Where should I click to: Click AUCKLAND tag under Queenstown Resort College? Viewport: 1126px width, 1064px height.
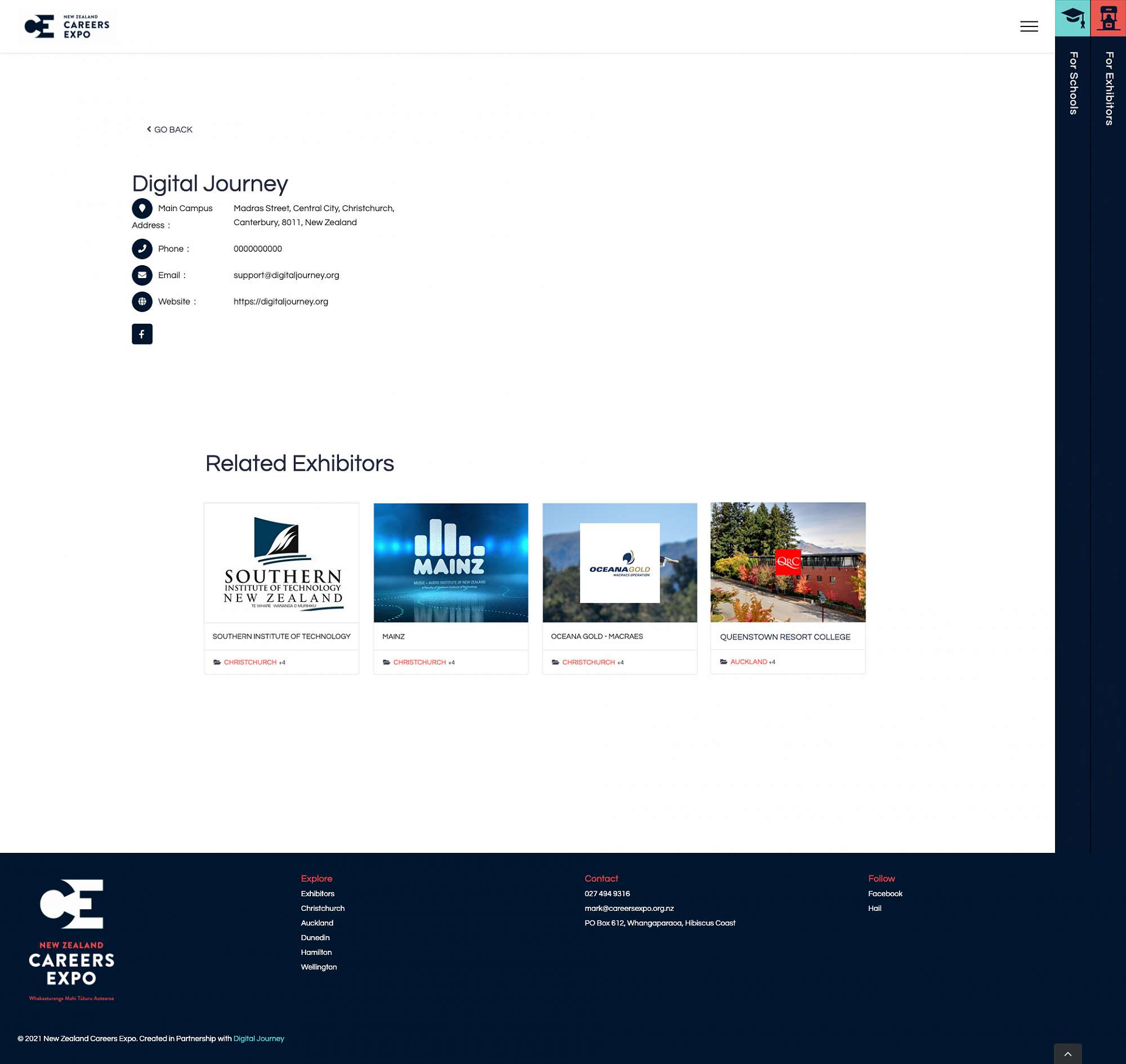pyautogui.click(x=748, y=662)
